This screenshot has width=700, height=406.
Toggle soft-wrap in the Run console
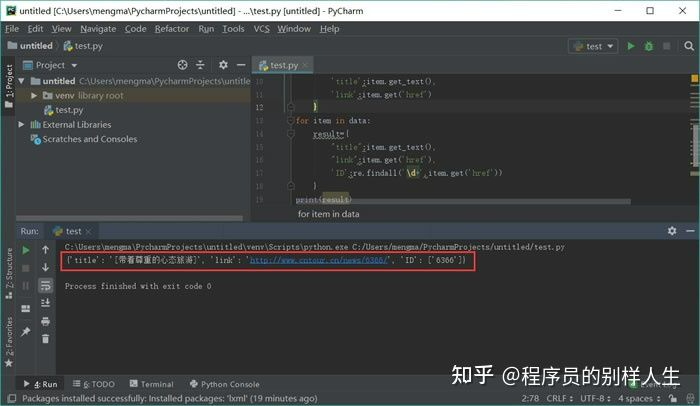[46, 285]
